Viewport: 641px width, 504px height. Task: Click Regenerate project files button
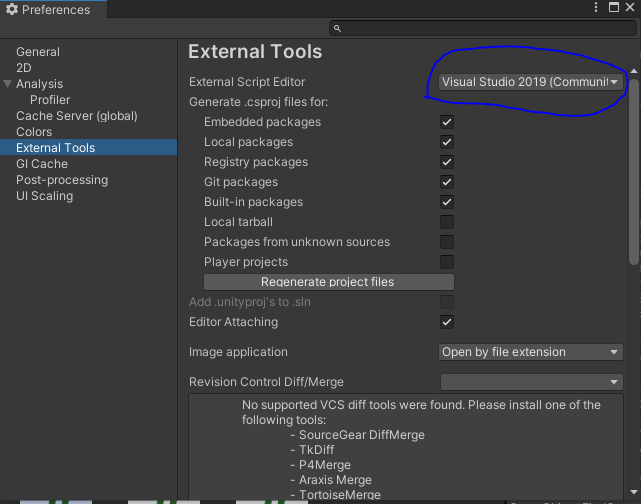coord(328,282)
